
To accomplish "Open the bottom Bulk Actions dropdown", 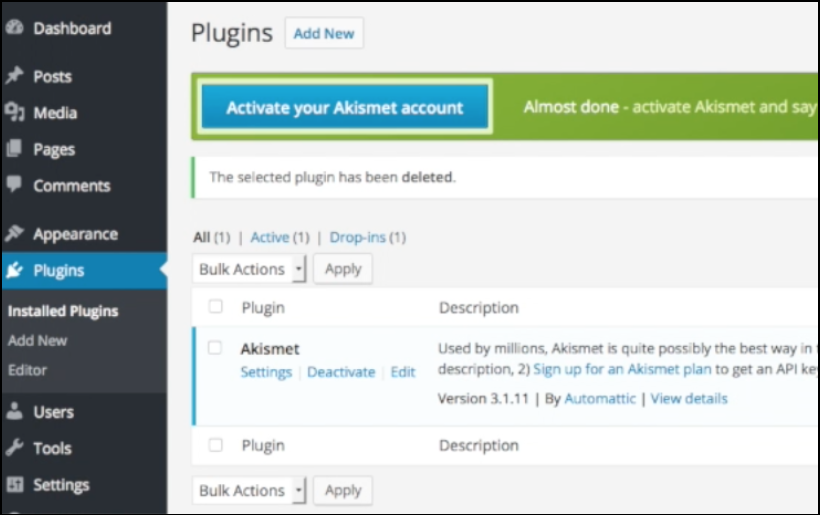I will point(249,490).
